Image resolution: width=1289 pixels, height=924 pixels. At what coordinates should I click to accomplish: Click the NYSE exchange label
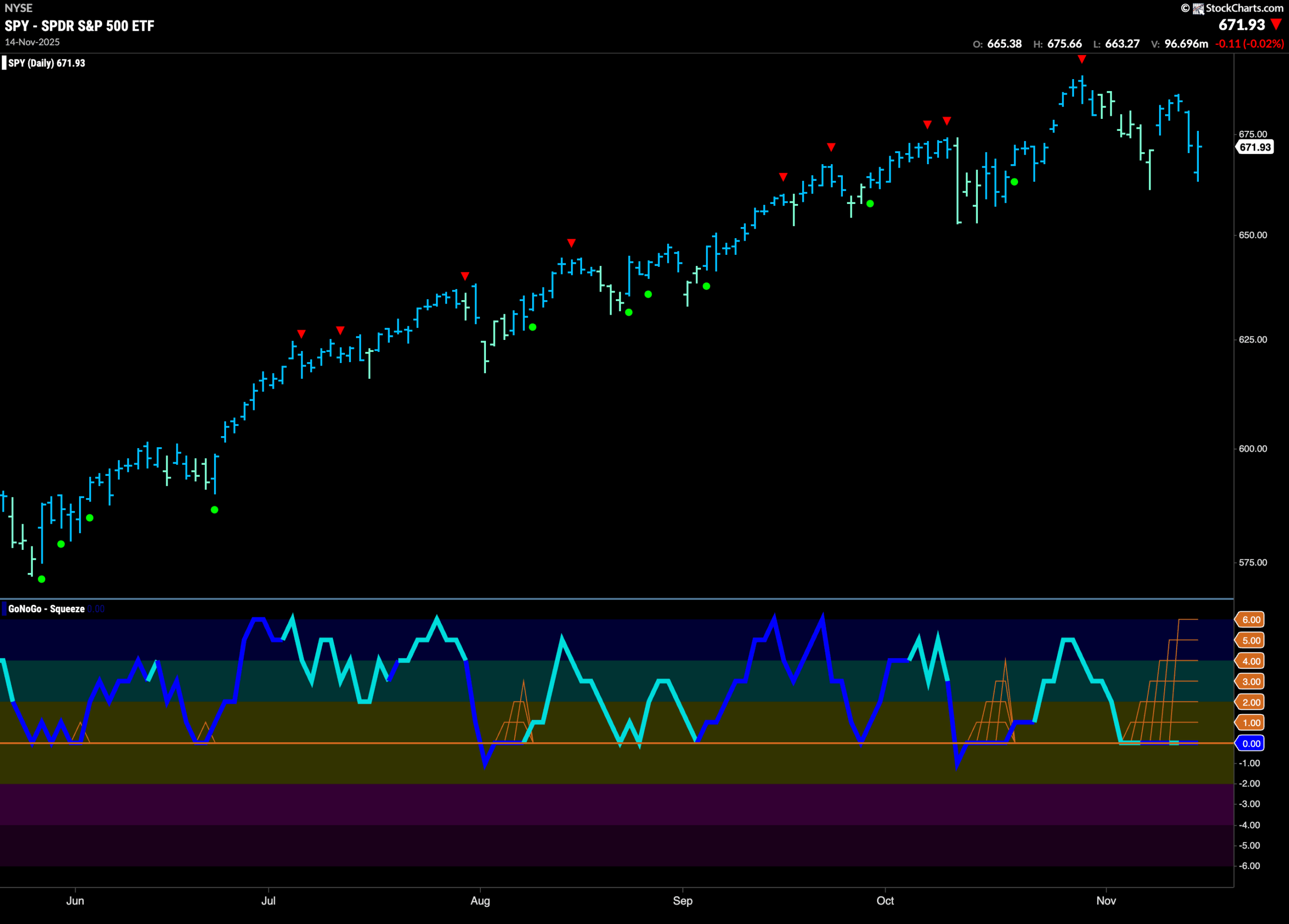tap(18, 8)
